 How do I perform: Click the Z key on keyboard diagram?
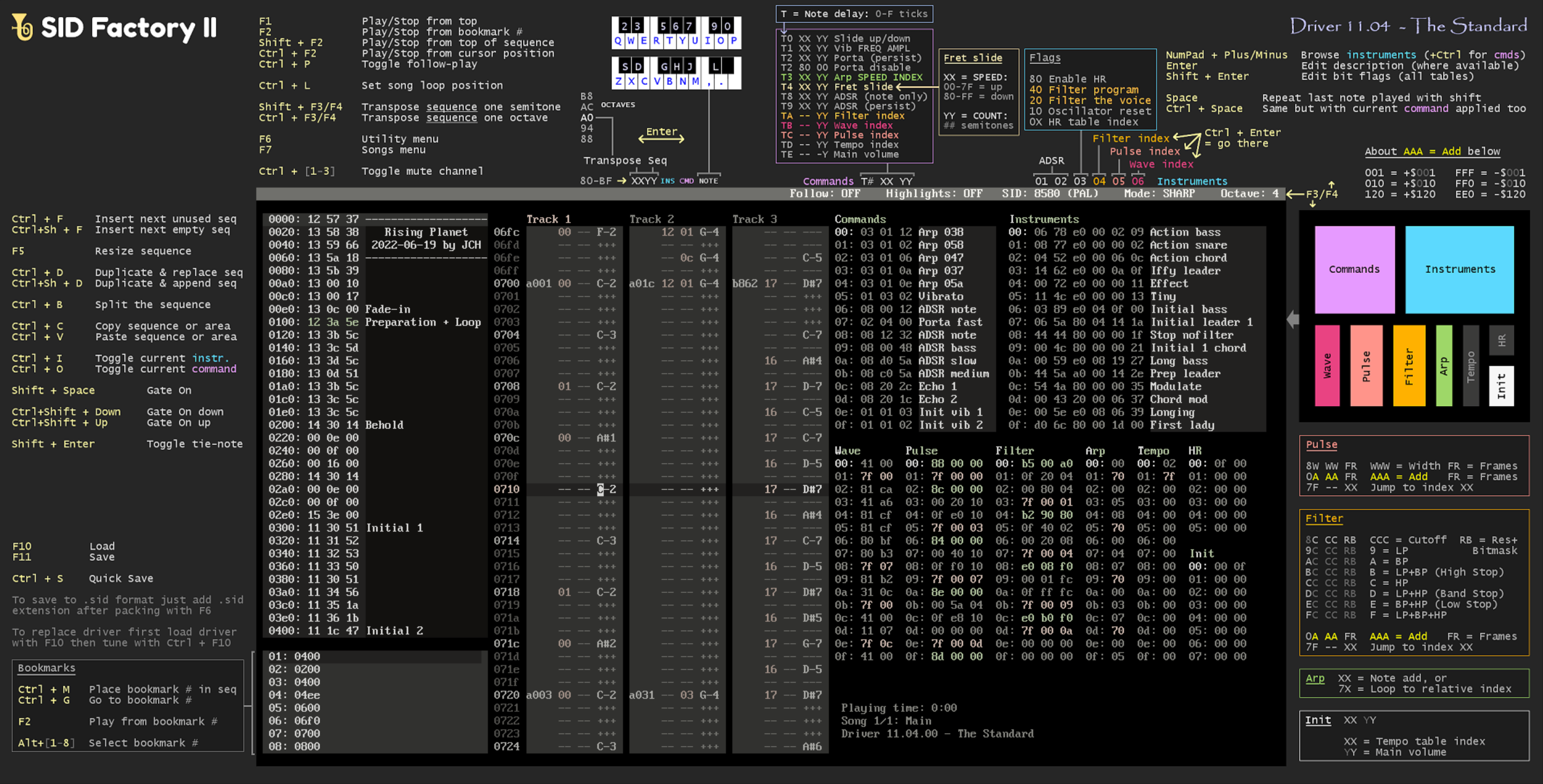point(618,81)
